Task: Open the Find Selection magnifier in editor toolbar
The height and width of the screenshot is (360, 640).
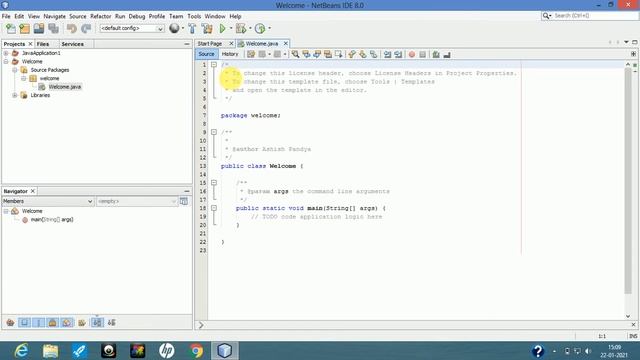Action: pos(295,54)
